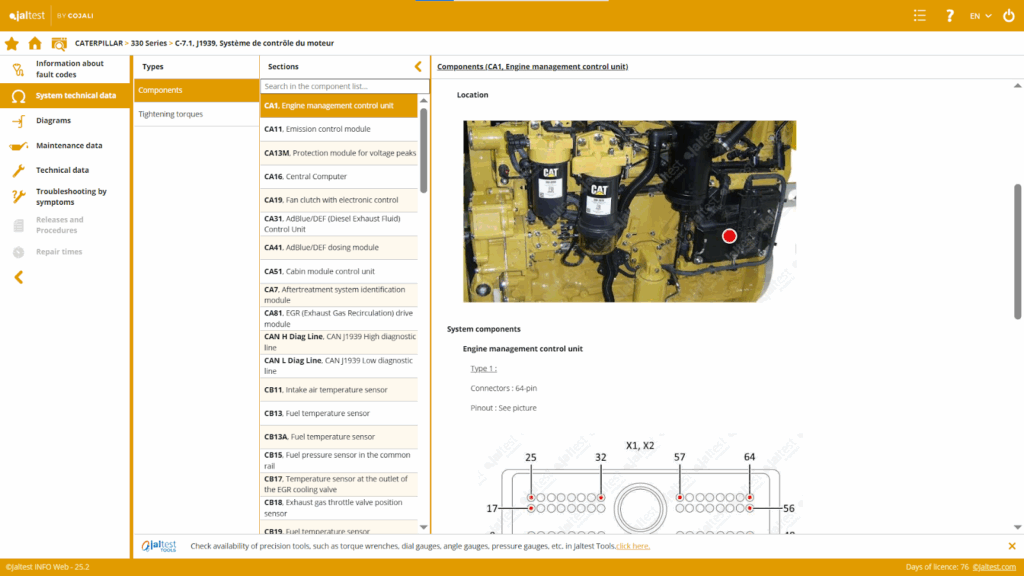
Task: Open the EN language dropdown
Action: pyautogui.click(x=980, y=16)
